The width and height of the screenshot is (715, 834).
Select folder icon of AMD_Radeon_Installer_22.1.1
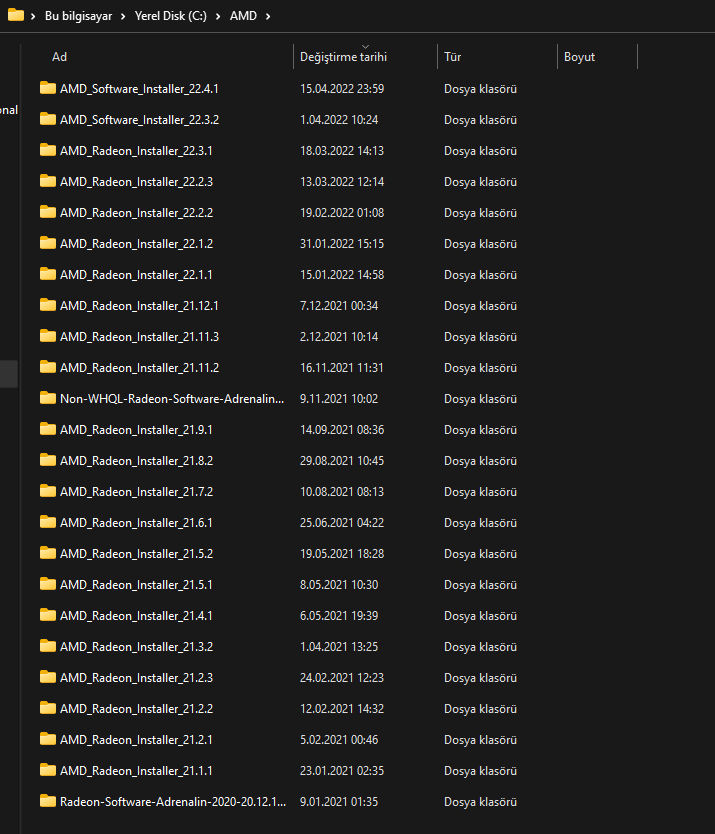tap(48, 274)
